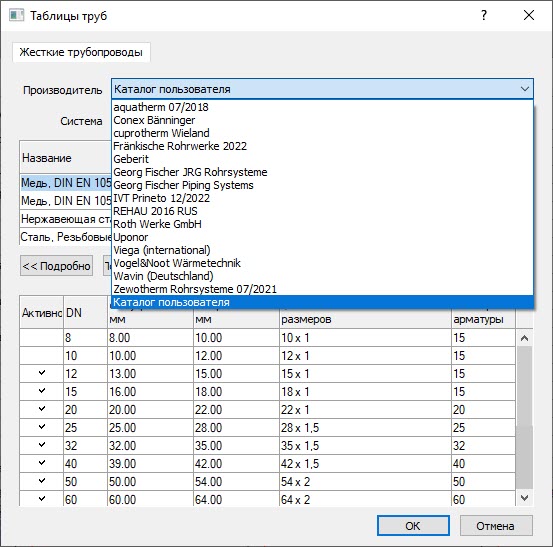
Task: Choose Georg Fischer JRG Rohrsysteme
Action: pos(322,172)
